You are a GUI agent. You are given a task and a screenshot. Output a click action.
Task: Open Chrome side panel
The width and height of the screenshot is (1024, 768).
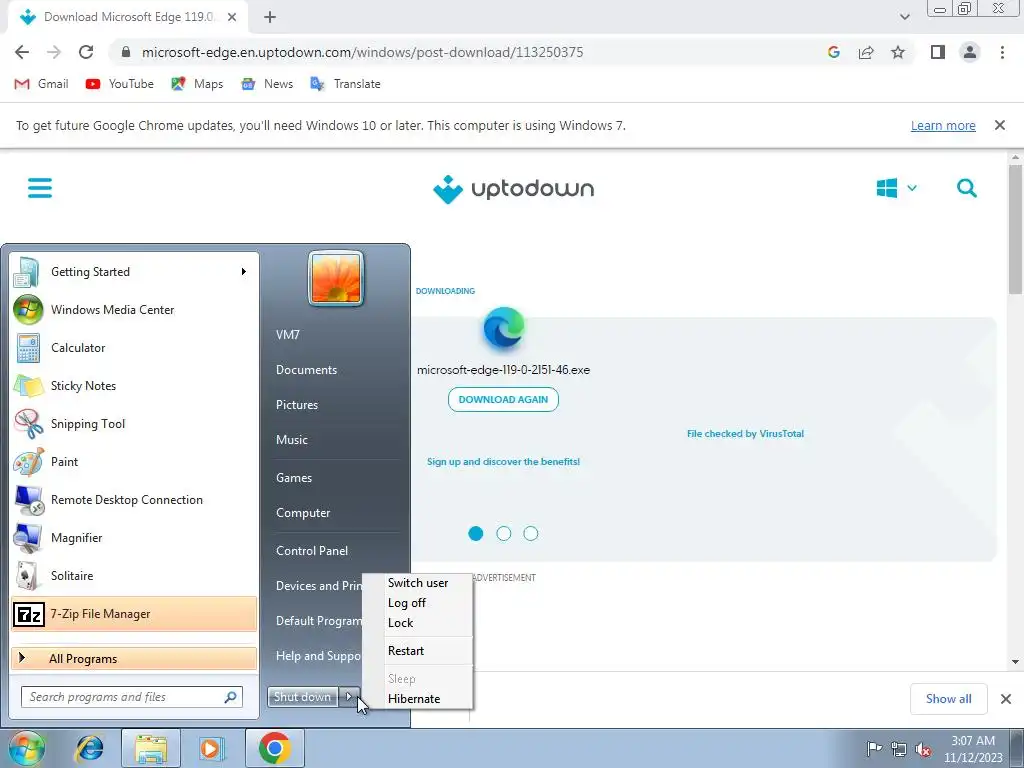[938, 52]
